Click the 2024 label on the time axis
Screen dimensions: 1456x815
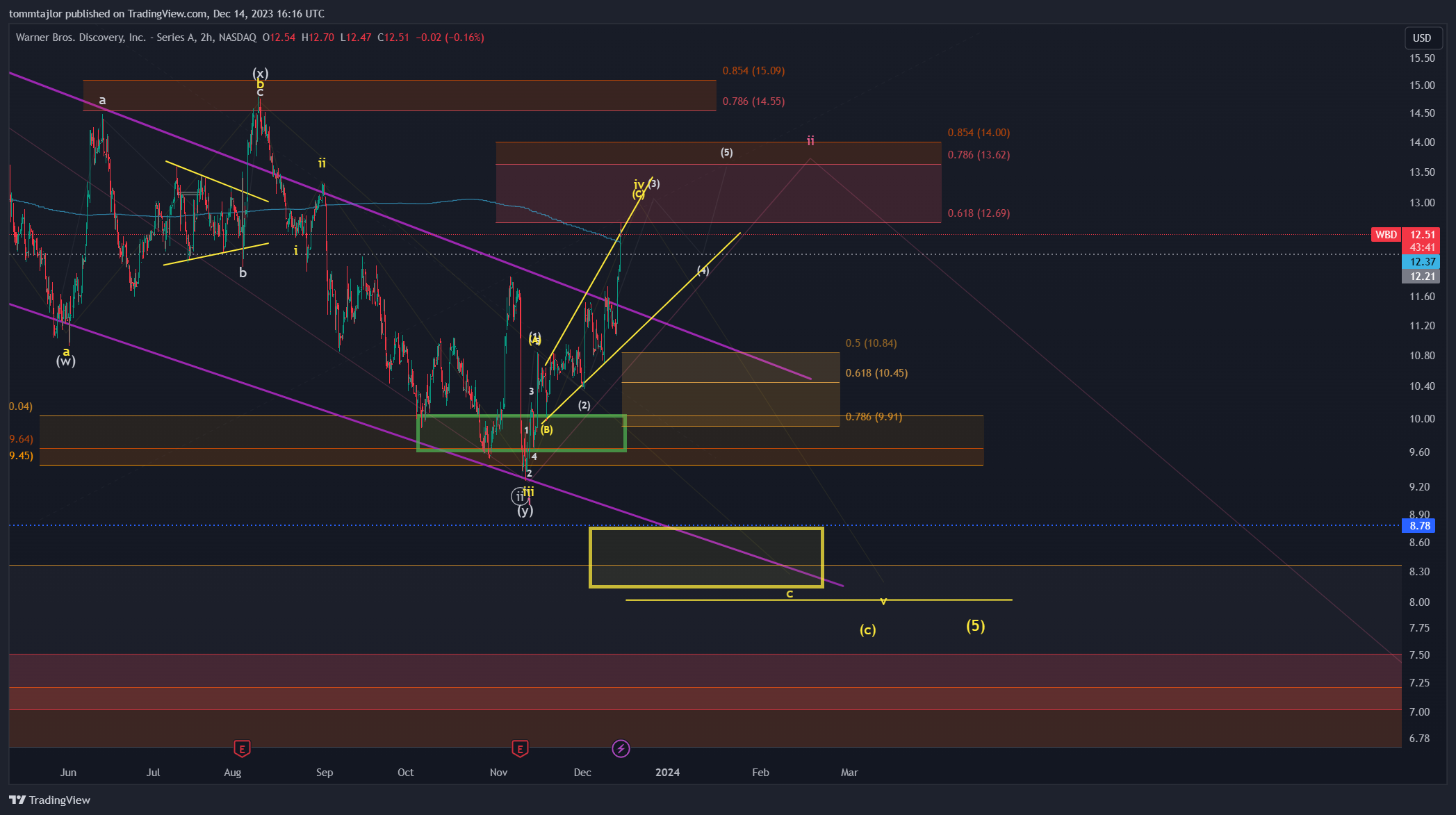[x=668, y=773]
